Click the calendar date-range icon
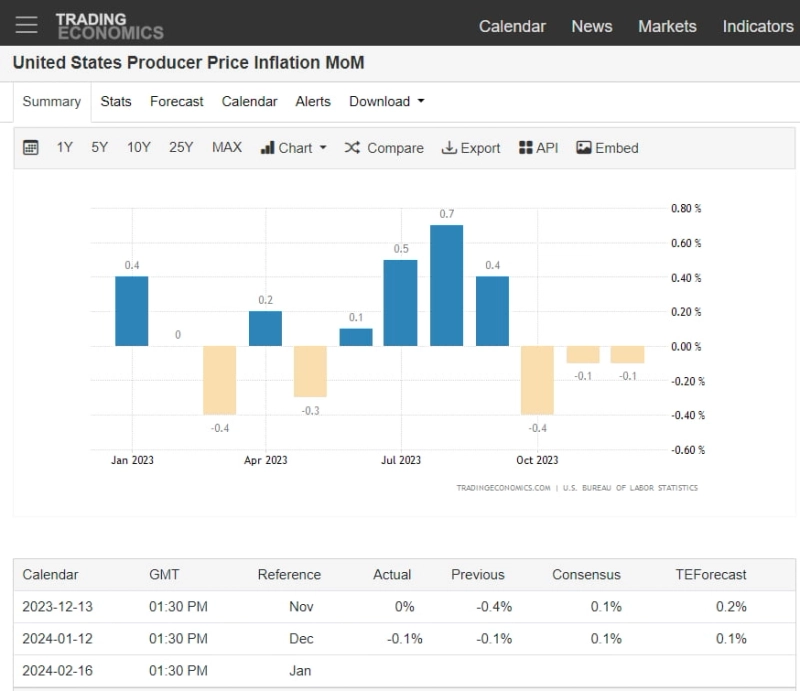 (31, 148)
